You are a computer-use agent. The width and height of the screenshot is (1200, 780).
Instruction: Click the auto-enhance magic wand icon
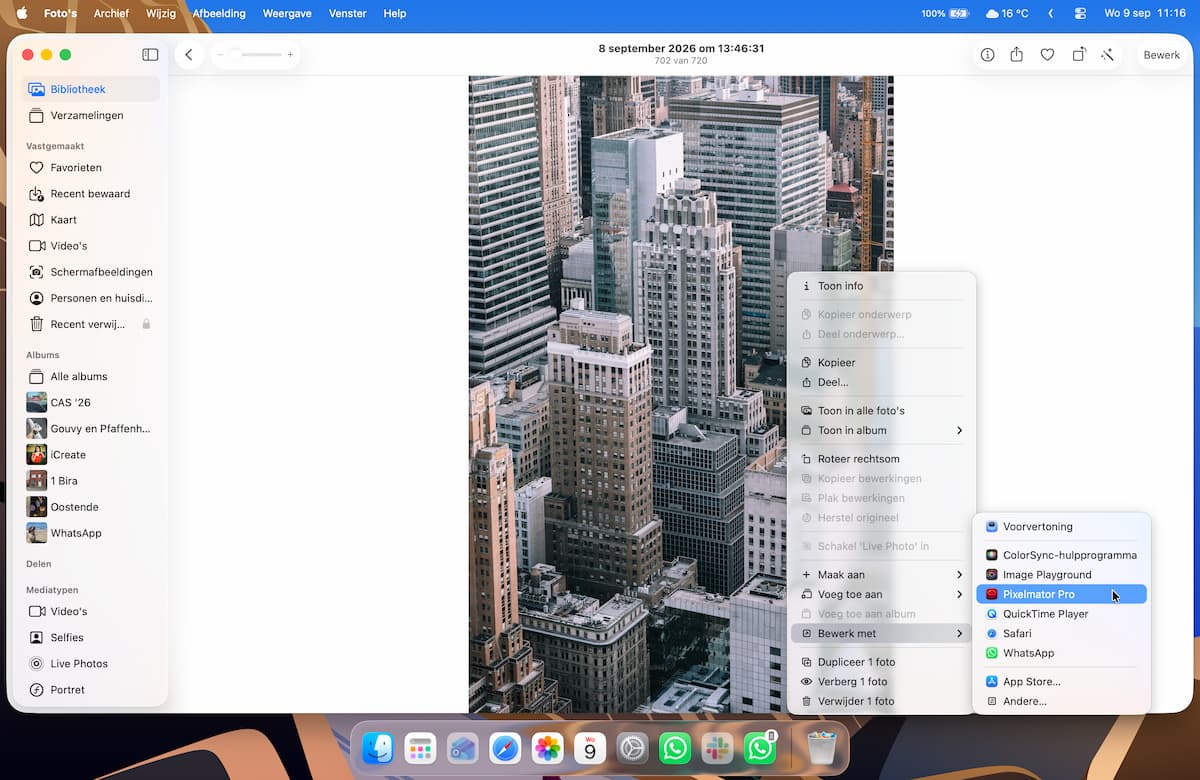tap(1108, 55)
